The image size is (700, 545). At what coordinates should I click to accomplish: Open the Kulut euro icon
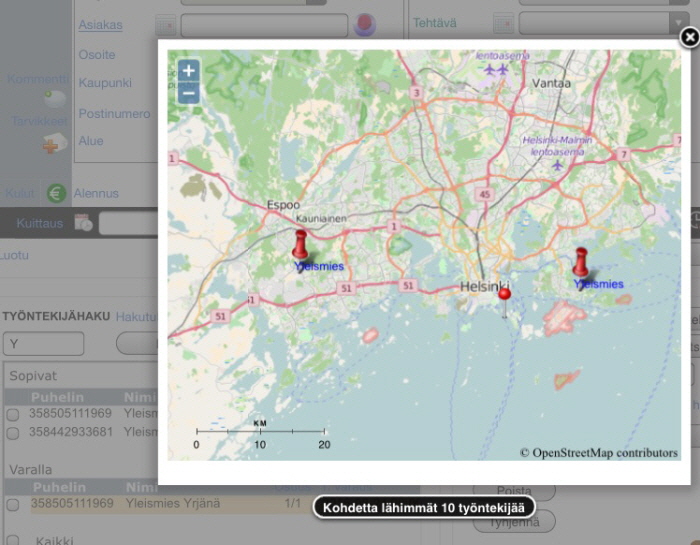[56, 193]
